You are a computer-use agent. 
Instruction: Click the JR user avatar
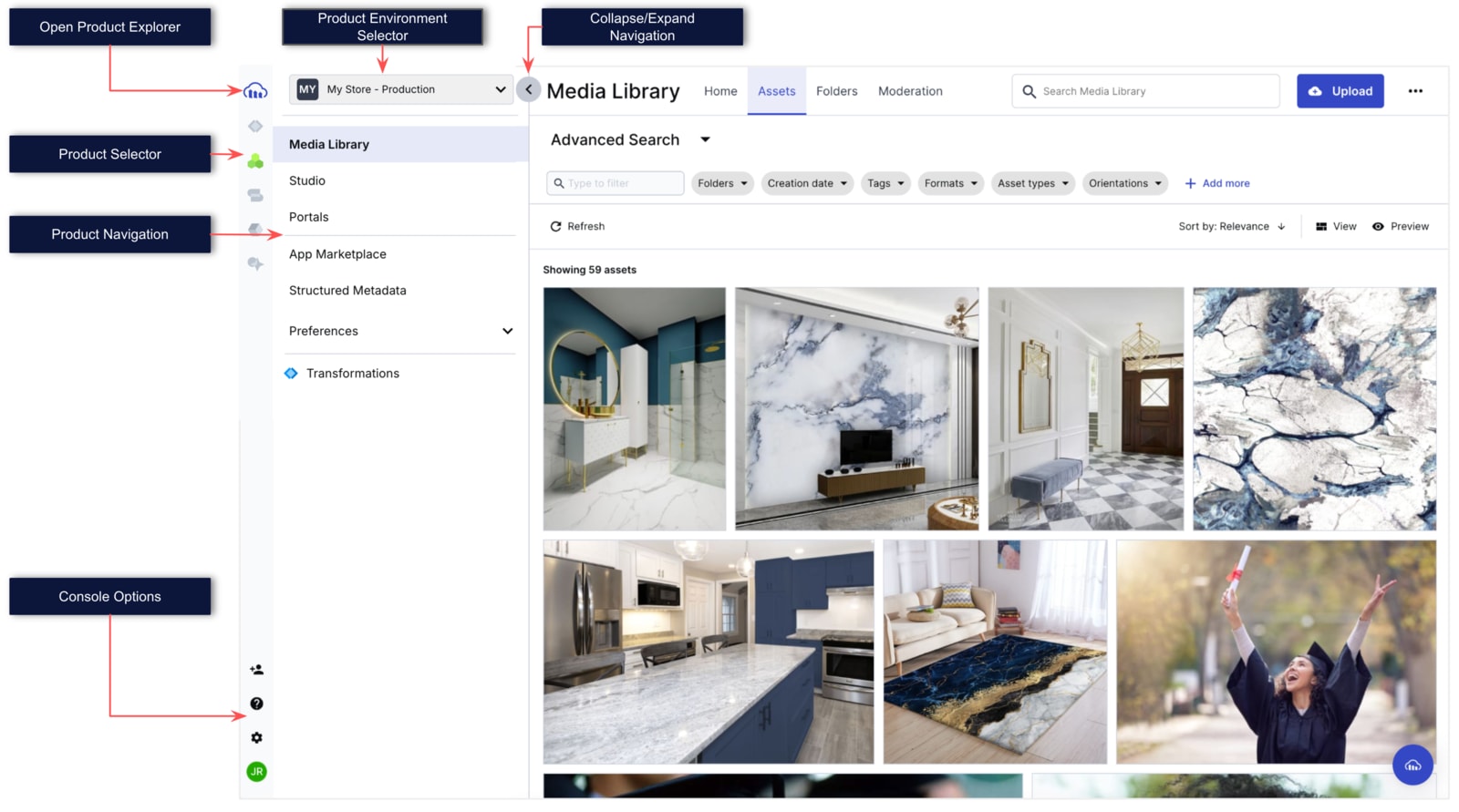(256, 772)
